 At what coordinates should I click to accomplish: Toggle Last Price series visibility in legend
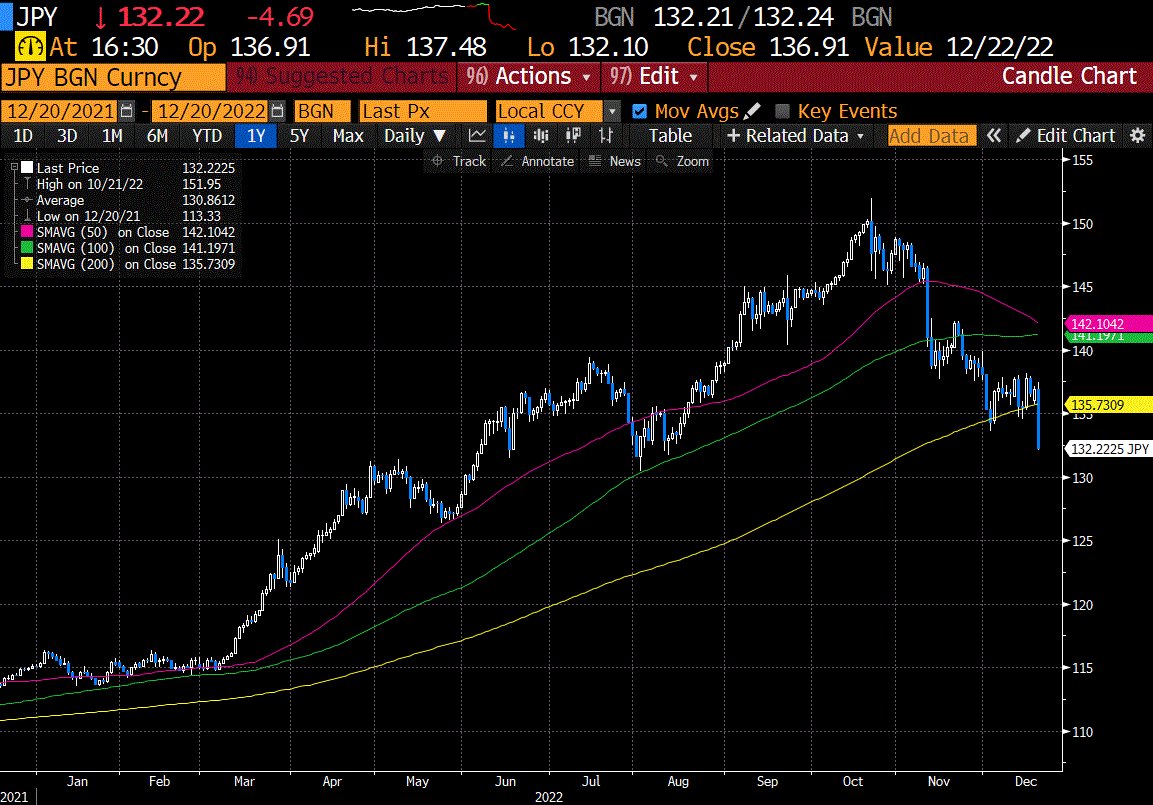[27, 168]
